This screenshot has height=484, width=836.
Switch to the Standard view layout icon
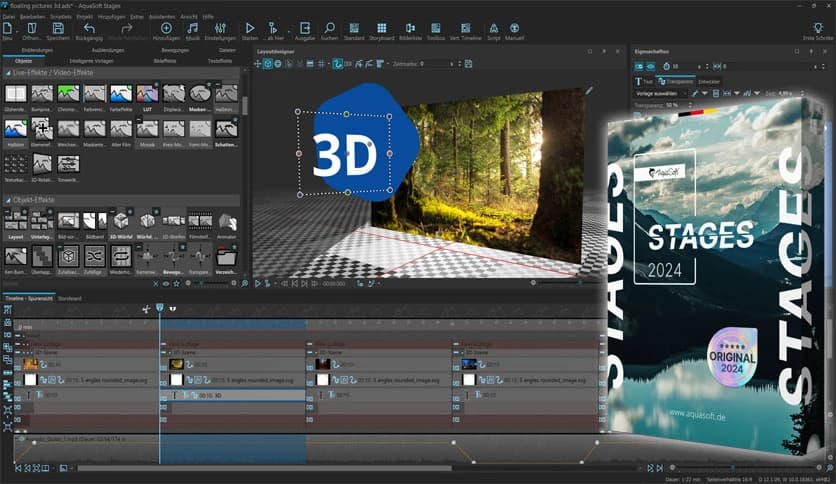354,28
